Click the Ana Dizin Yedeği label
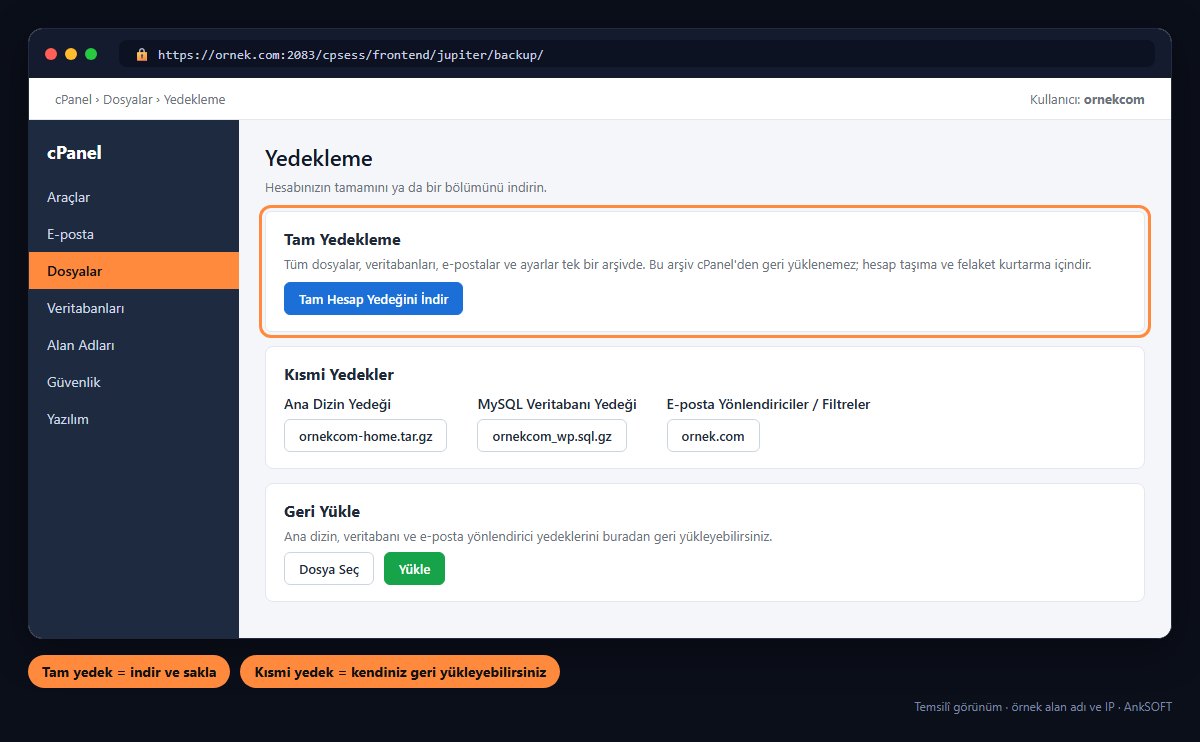The image size is (1200, 742). pos(337,404)
